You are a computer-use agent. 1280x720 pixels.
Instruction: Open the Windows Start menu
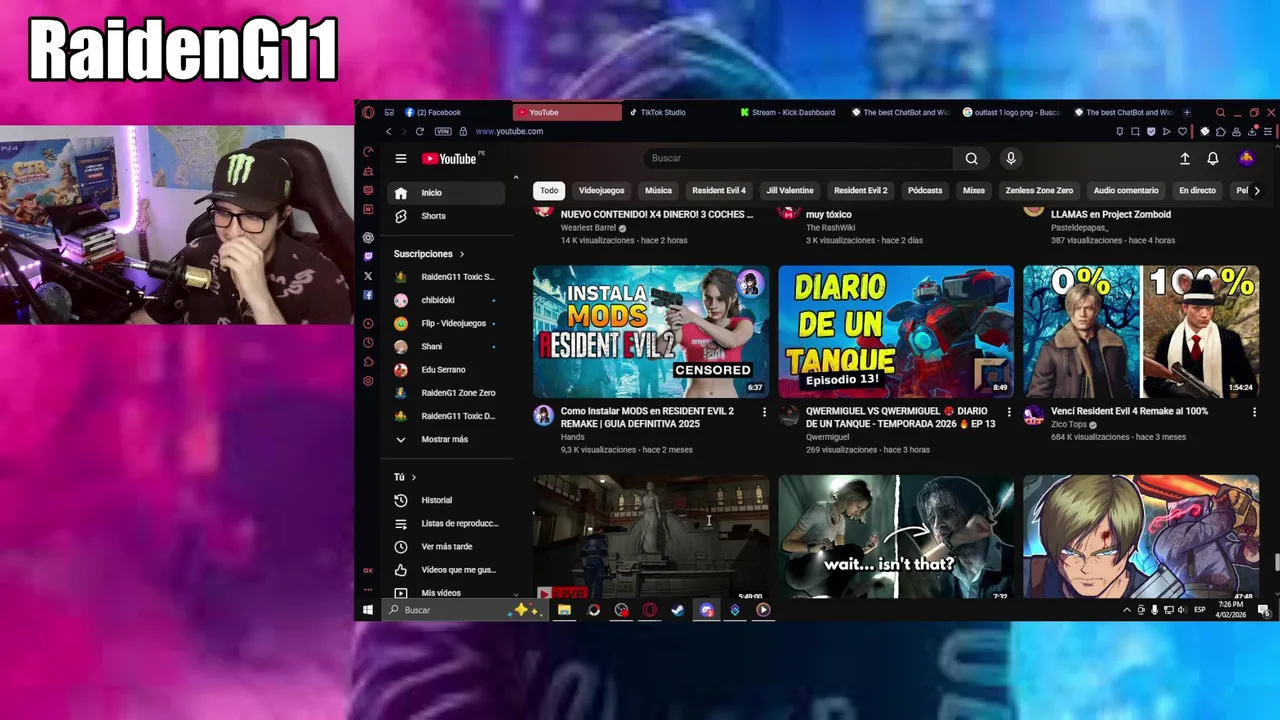click(368, 610)
